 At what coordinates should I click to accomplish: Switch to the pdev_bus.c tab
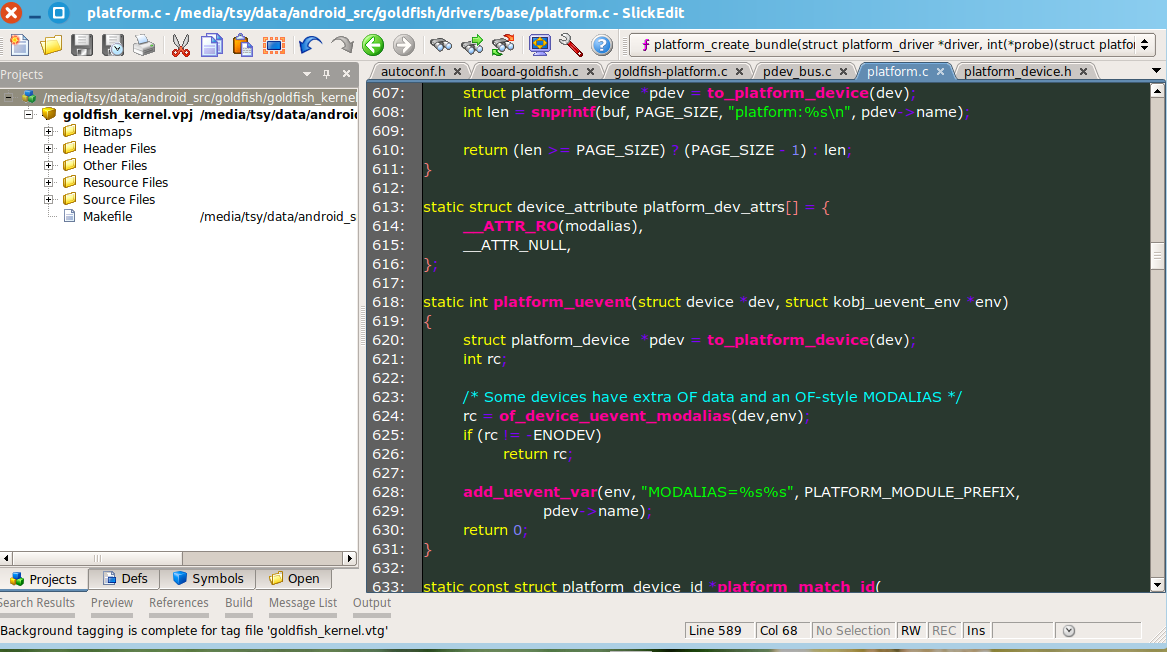797,71
